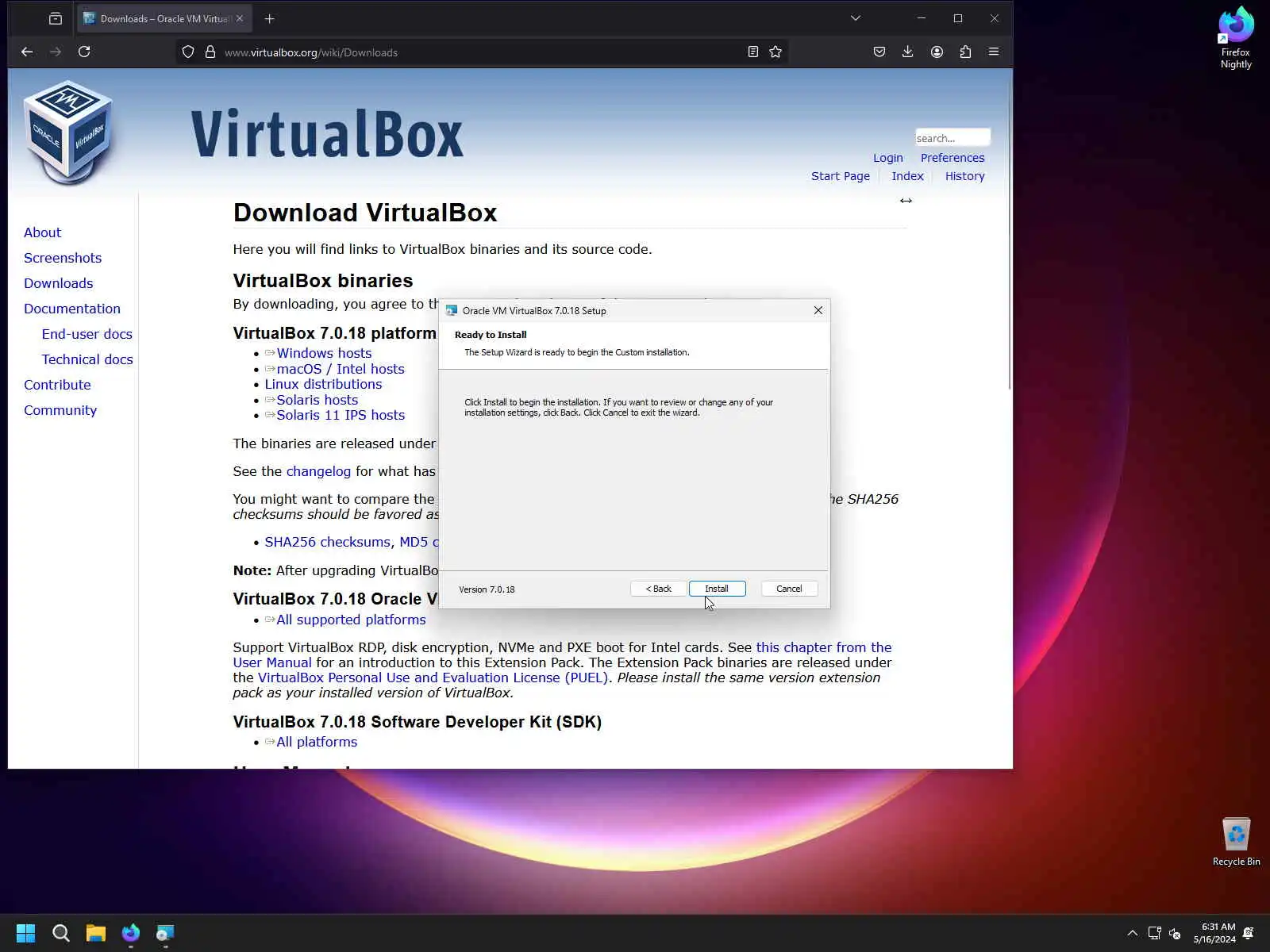Open the Index link
Screen dimensions: 1270x952
tap(907, 176)
